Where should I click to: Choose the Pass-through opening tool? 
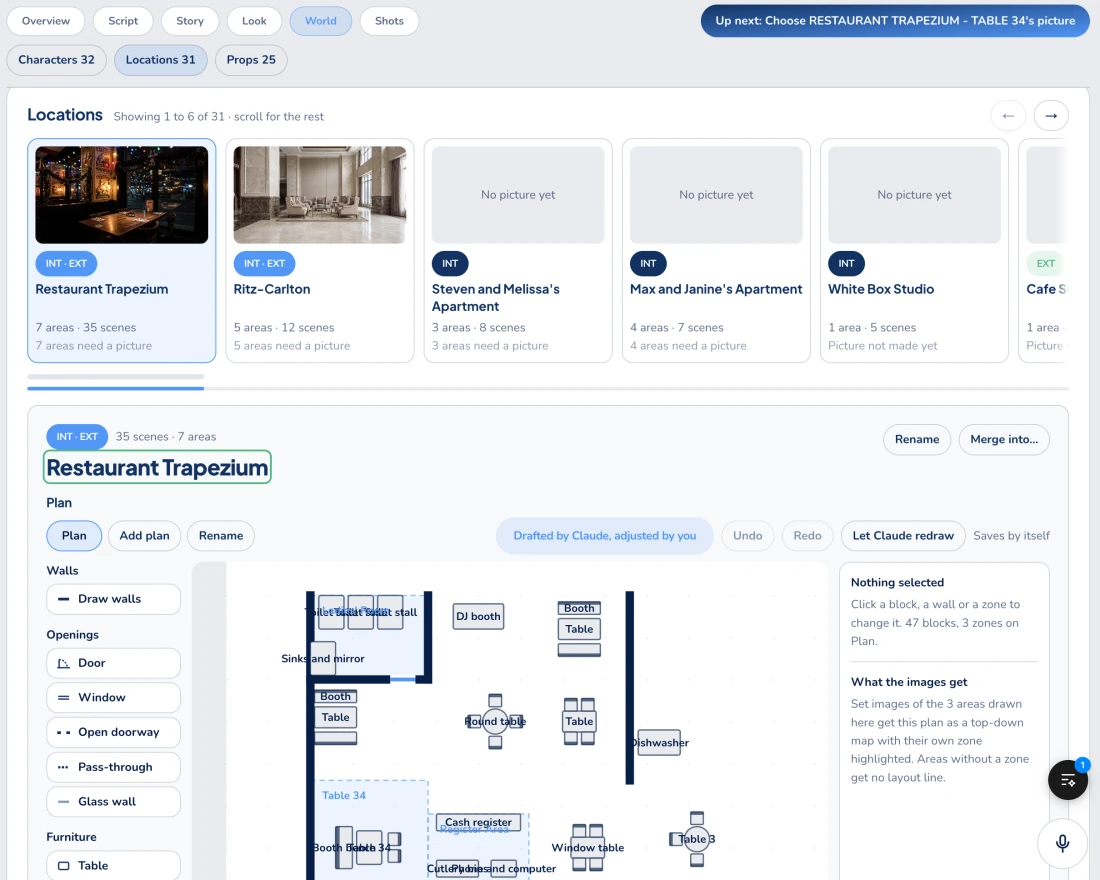(x=113, y=767)
